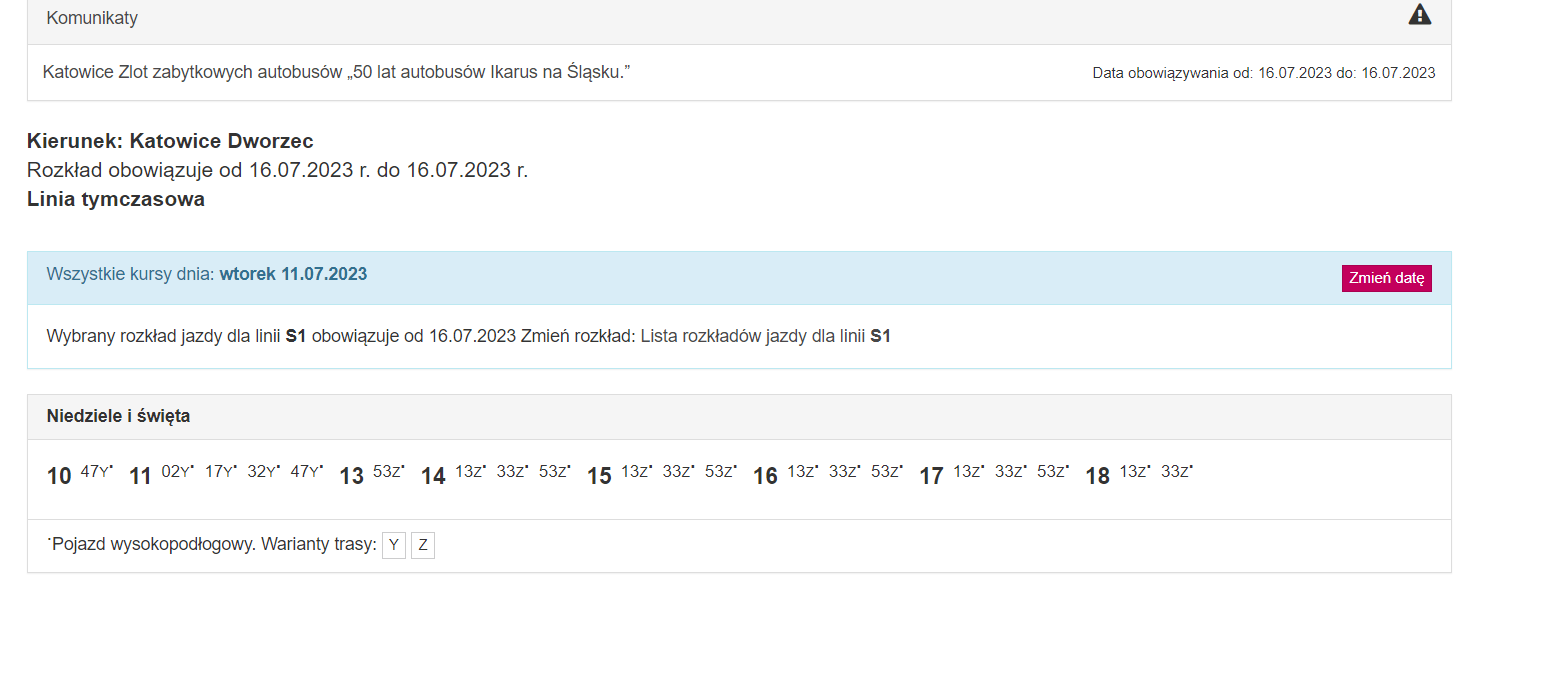Viewport: 1543px width, 683px height.
Task: Click the warning triangle icon in Komunikaty
Action: pos(1419,14)
